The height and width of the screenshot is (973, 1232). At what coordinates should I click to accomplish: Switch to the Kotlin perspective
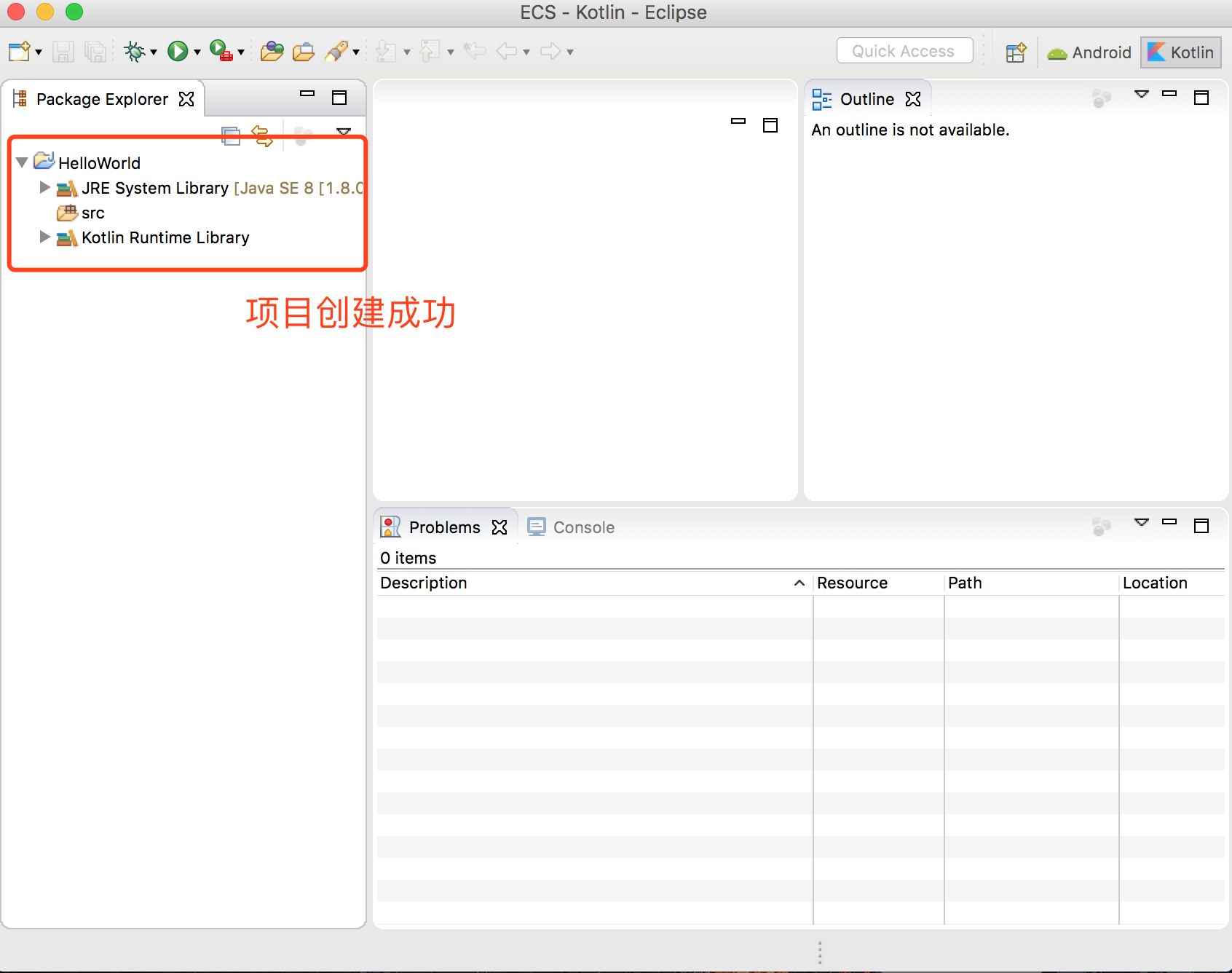1180,52
